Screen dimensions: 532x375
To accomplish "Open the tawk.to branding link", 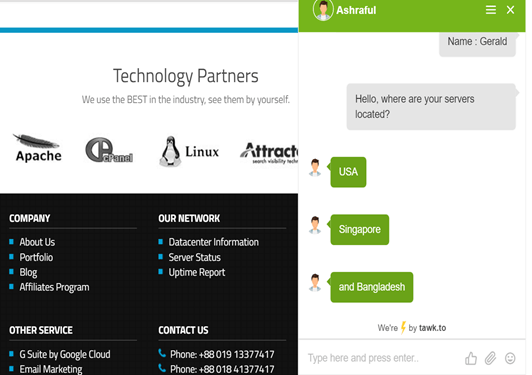I will 432,328.
